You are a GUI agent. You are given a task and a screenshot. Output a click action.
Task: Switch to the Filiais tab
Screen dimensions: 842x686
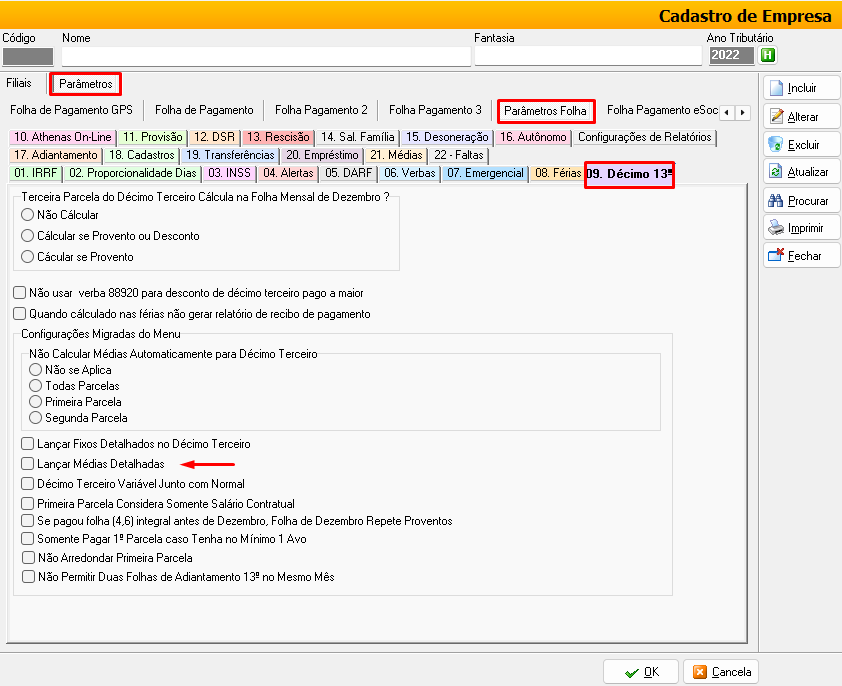[19, 83]
